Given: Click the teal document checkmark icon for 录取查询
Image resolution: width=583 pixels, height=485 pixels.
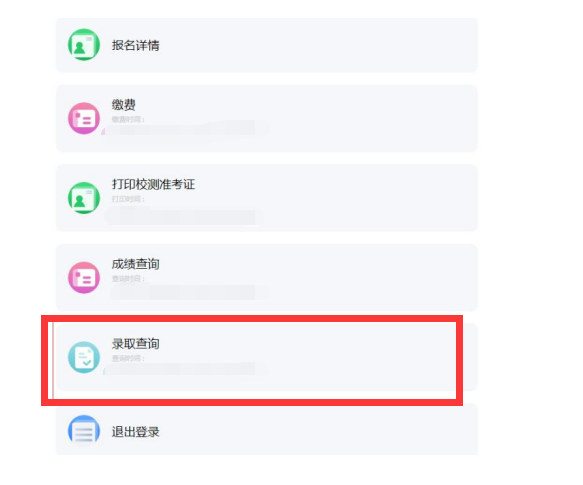Looking at the screenshot, I should [x=84, y=357].
